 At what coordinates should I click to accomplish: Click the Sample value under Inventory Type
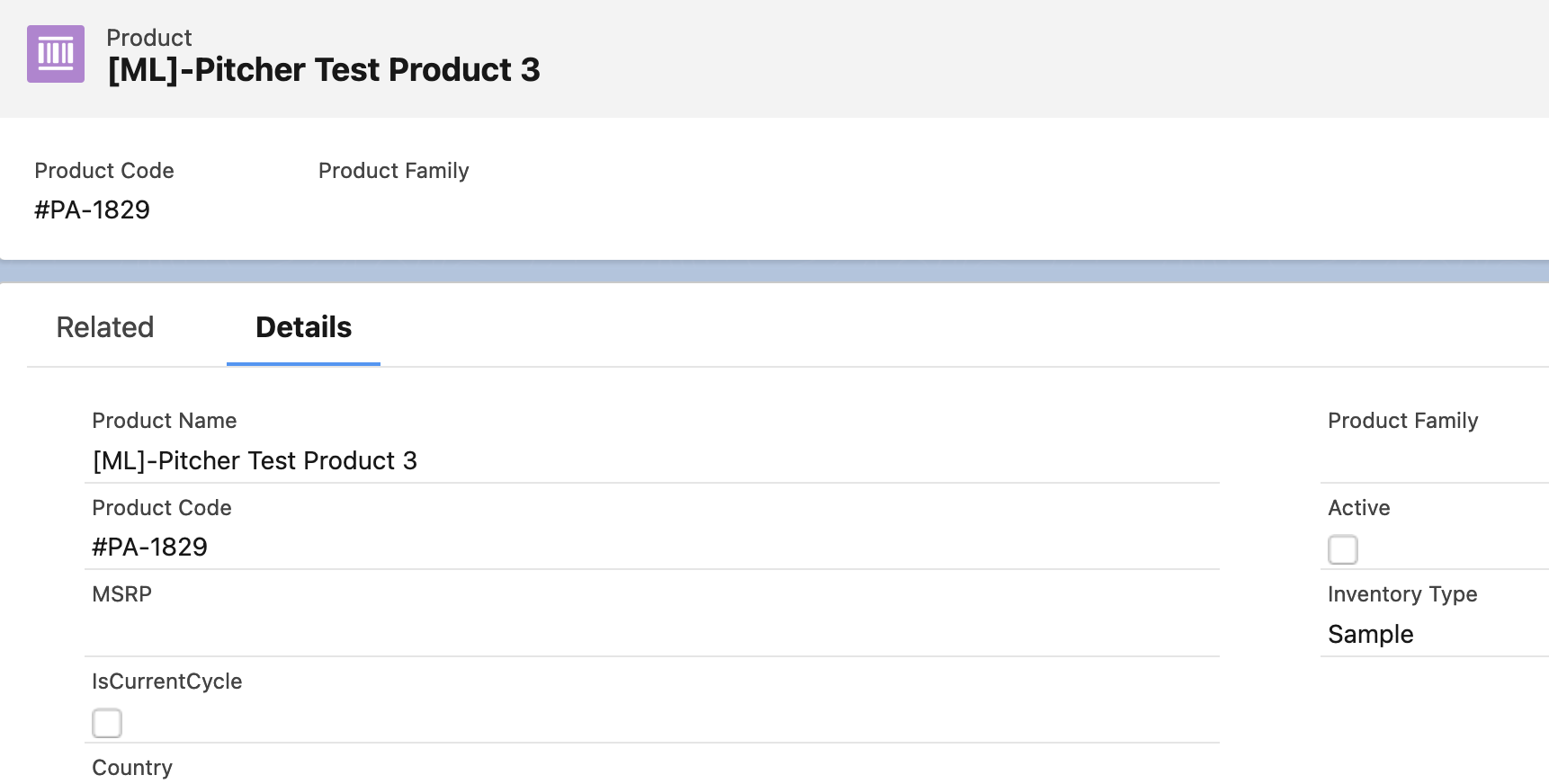click(1371, 634)
